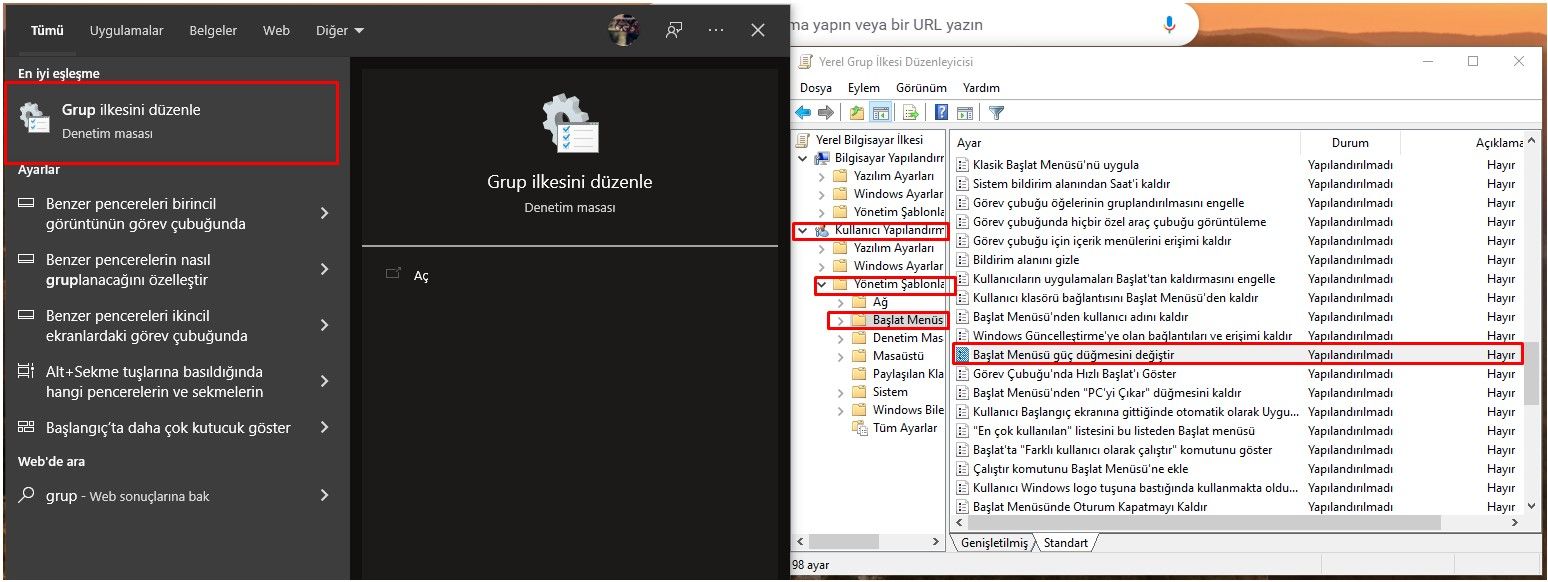
Task: Select the Tümü search tab
Action: [x=47, y=30]
